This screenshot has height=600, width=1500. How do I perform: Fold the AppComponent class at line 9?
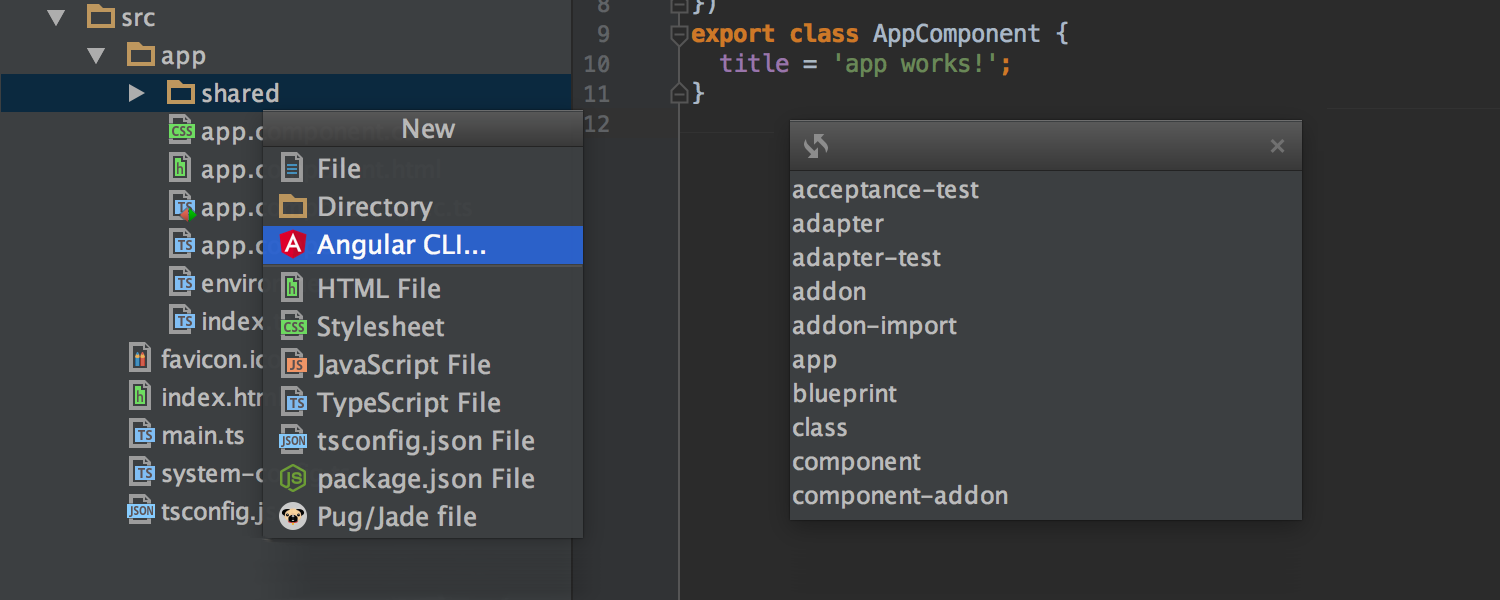tap(679, 34)
